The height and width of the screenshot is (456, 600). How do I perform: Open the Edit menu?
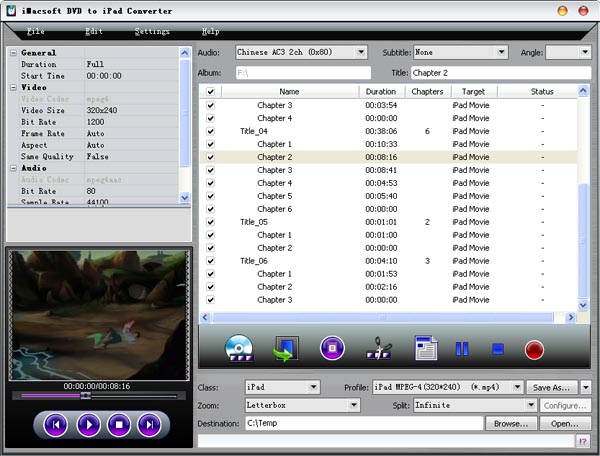(94, 31)
